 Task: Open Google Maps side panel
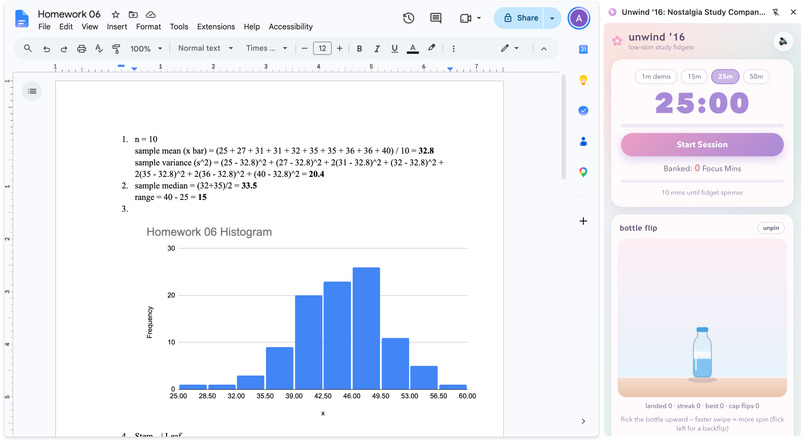coord(583,172)
